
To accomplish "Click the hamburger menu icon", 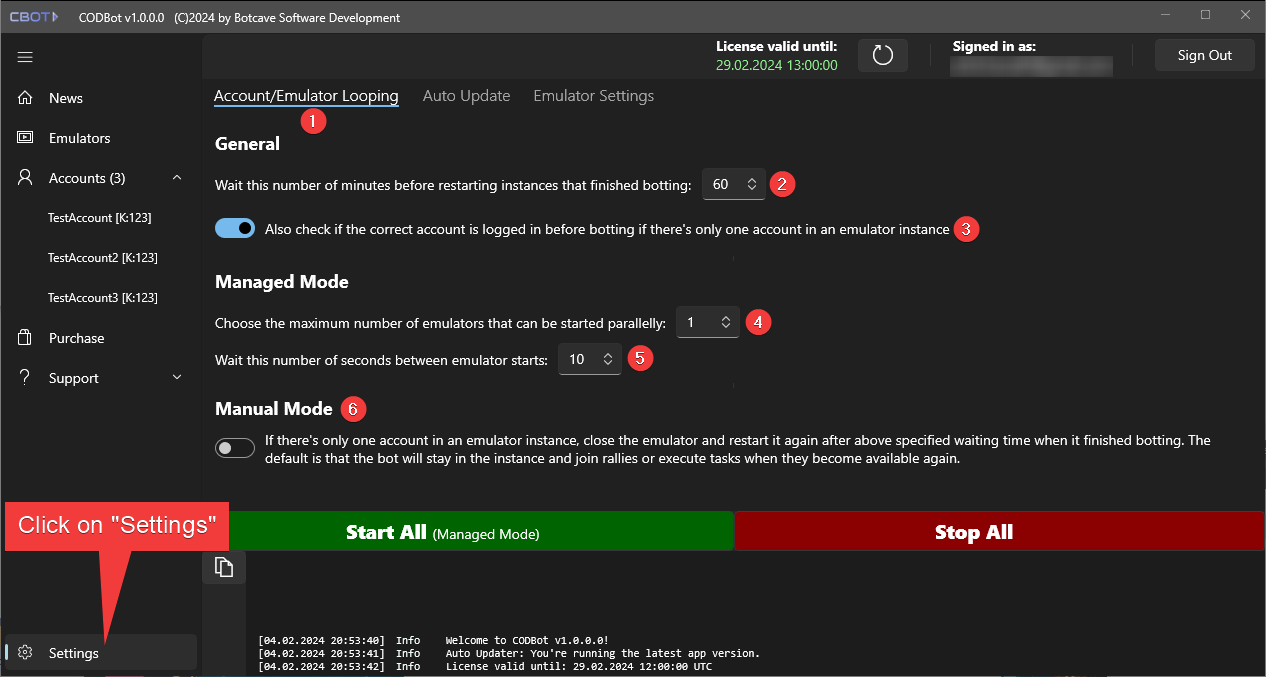I will coord(25,57).
